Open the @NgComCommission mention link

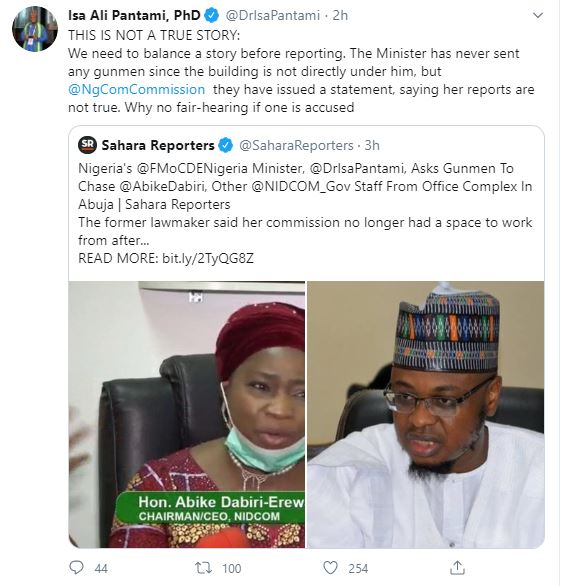136,90
